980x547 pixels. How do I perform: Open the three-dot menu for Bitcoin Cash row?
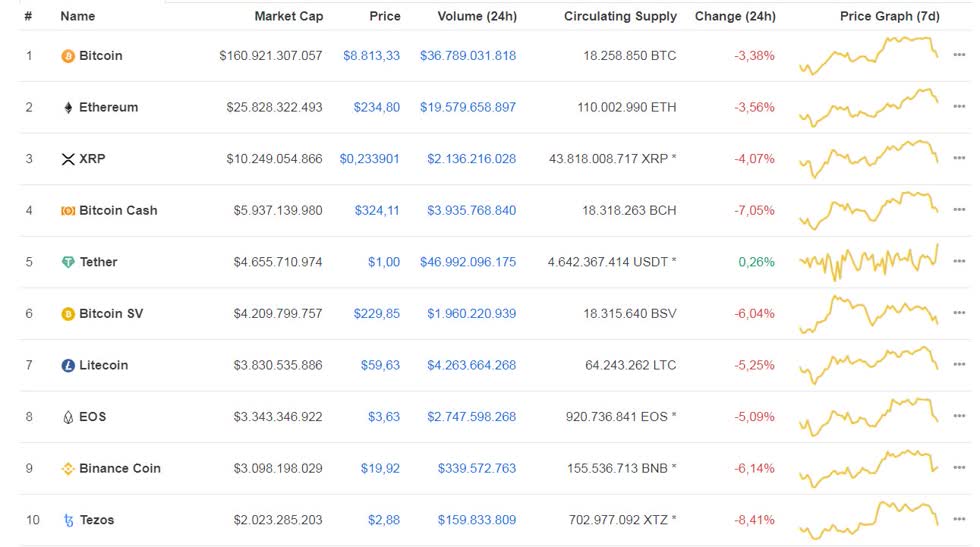[959, 209]
